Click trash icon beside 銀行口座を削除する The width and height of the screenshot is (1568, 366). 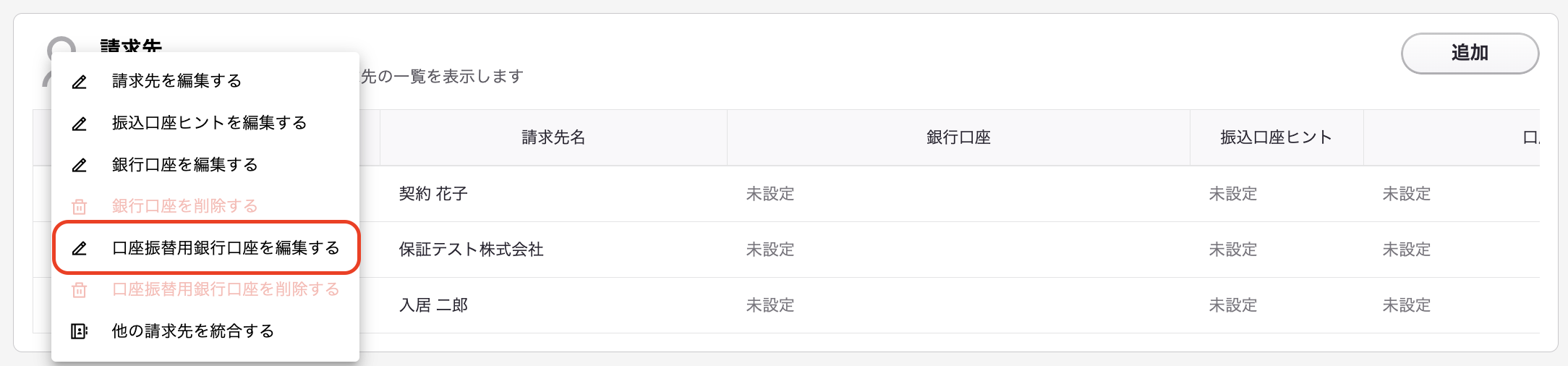pyautogui.click(x=80, y=207)
